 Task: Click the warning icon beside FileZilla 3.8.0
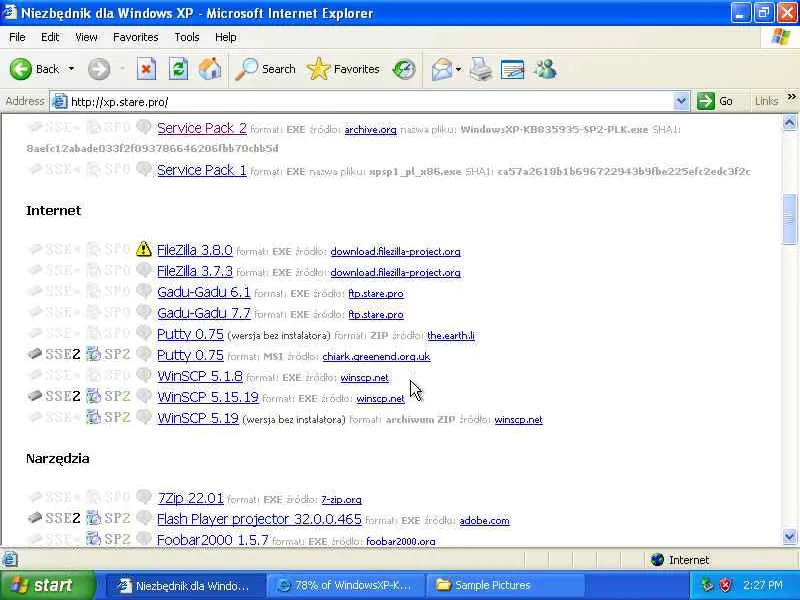144,248
